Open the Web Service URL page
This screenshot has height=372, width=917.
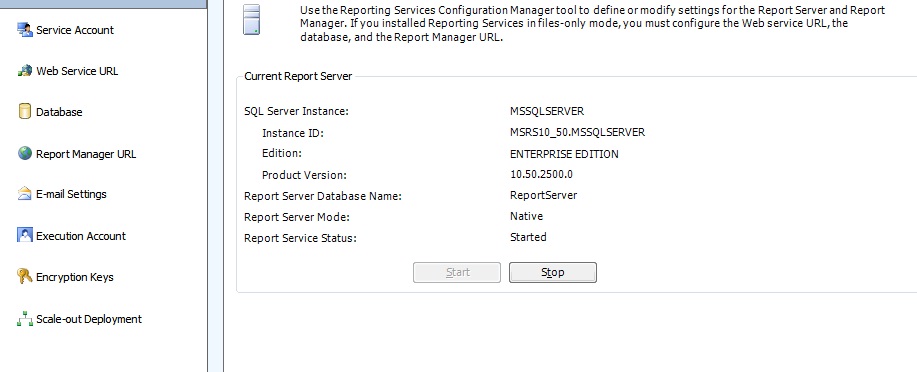(77, 71)
